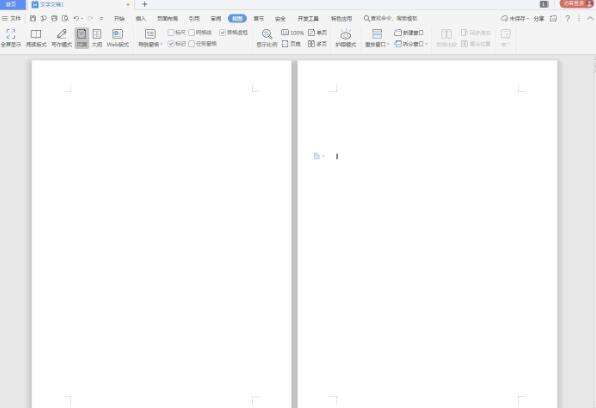Switch to the References ribbon tab

[194, 18]
